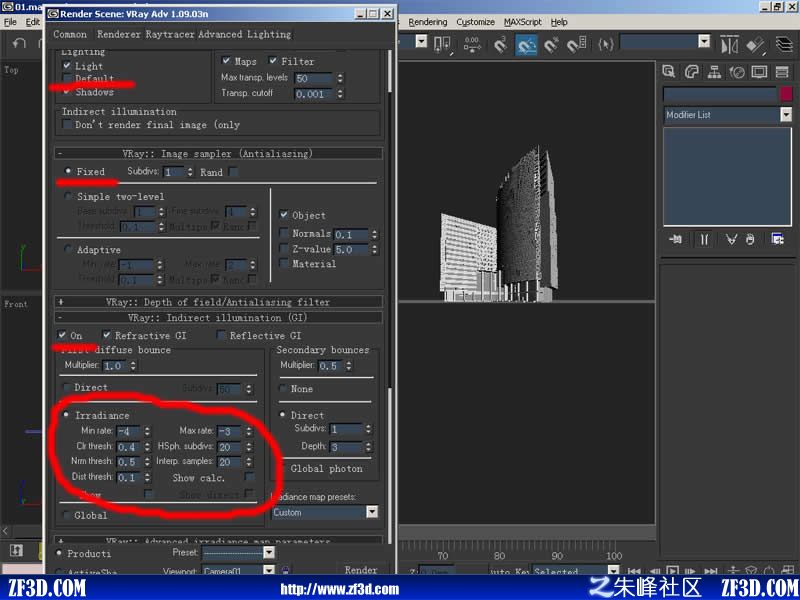The image size is (800, 600).
Task: Enable Don't render final image checkbox
Action: 67,124
